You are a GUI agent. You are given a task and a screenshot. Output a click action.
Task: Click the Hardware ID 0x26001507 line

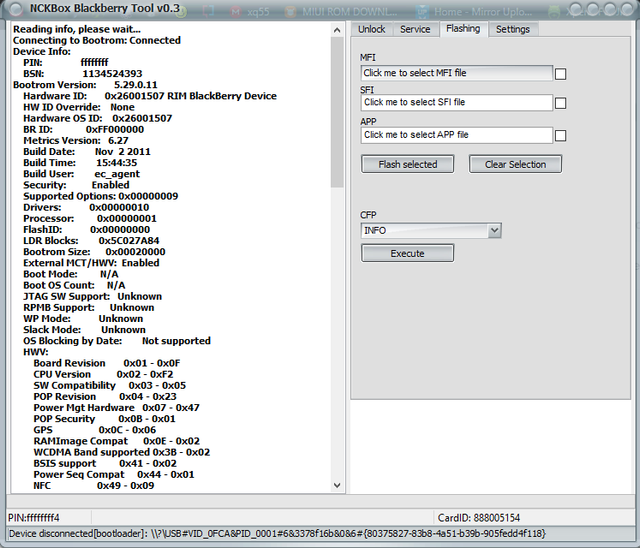(150, 96)
